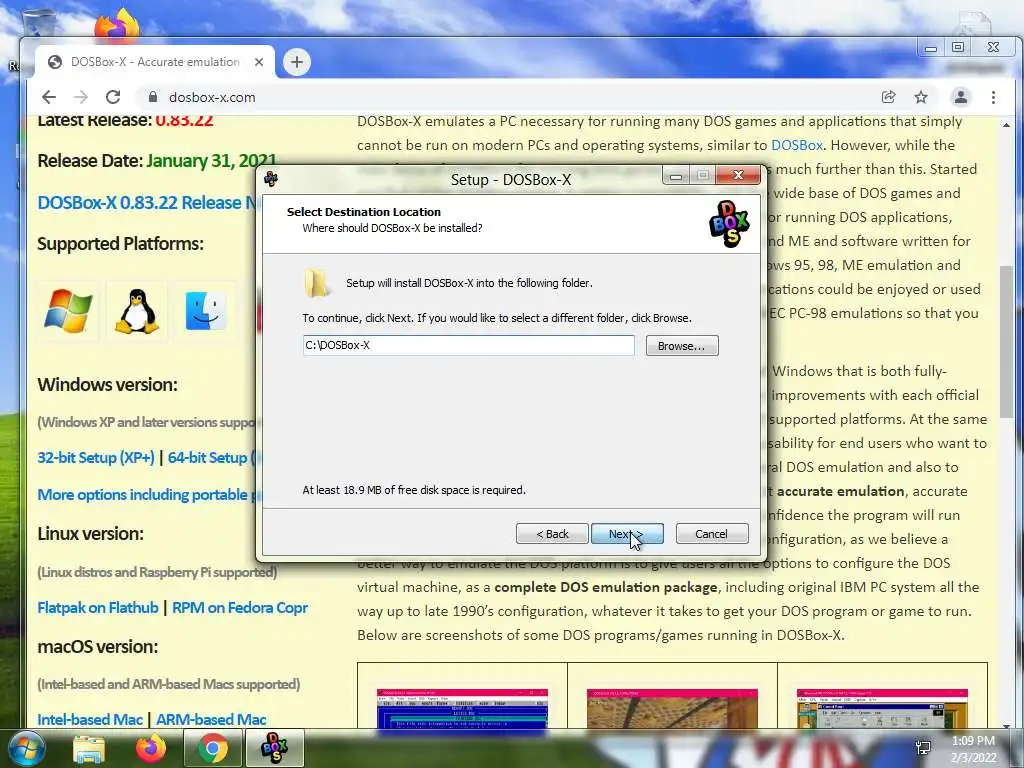This screenshot has height=768, width=1024.
Task: Open Intel-based Mac download link
Action: [90, 720]
